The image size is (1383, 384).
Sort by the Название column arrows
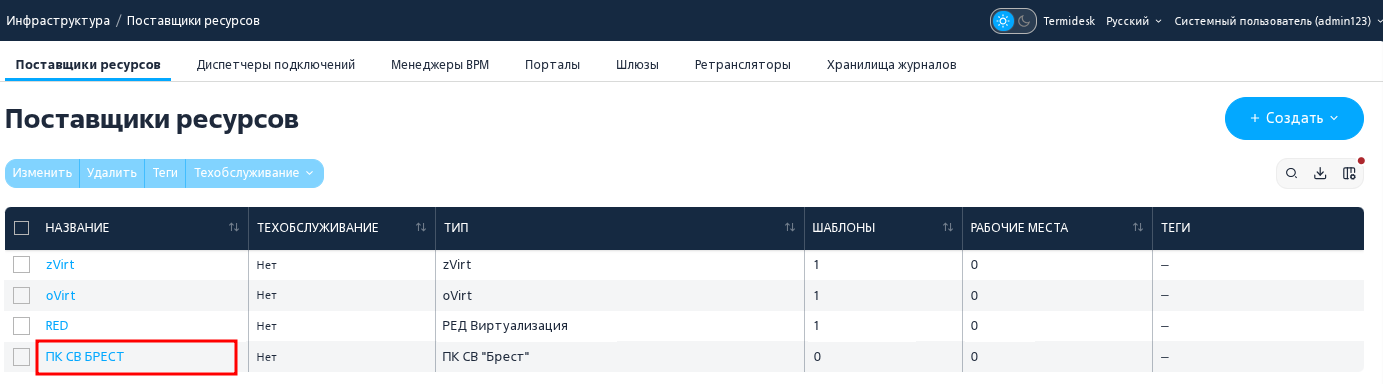pos(234,228)
